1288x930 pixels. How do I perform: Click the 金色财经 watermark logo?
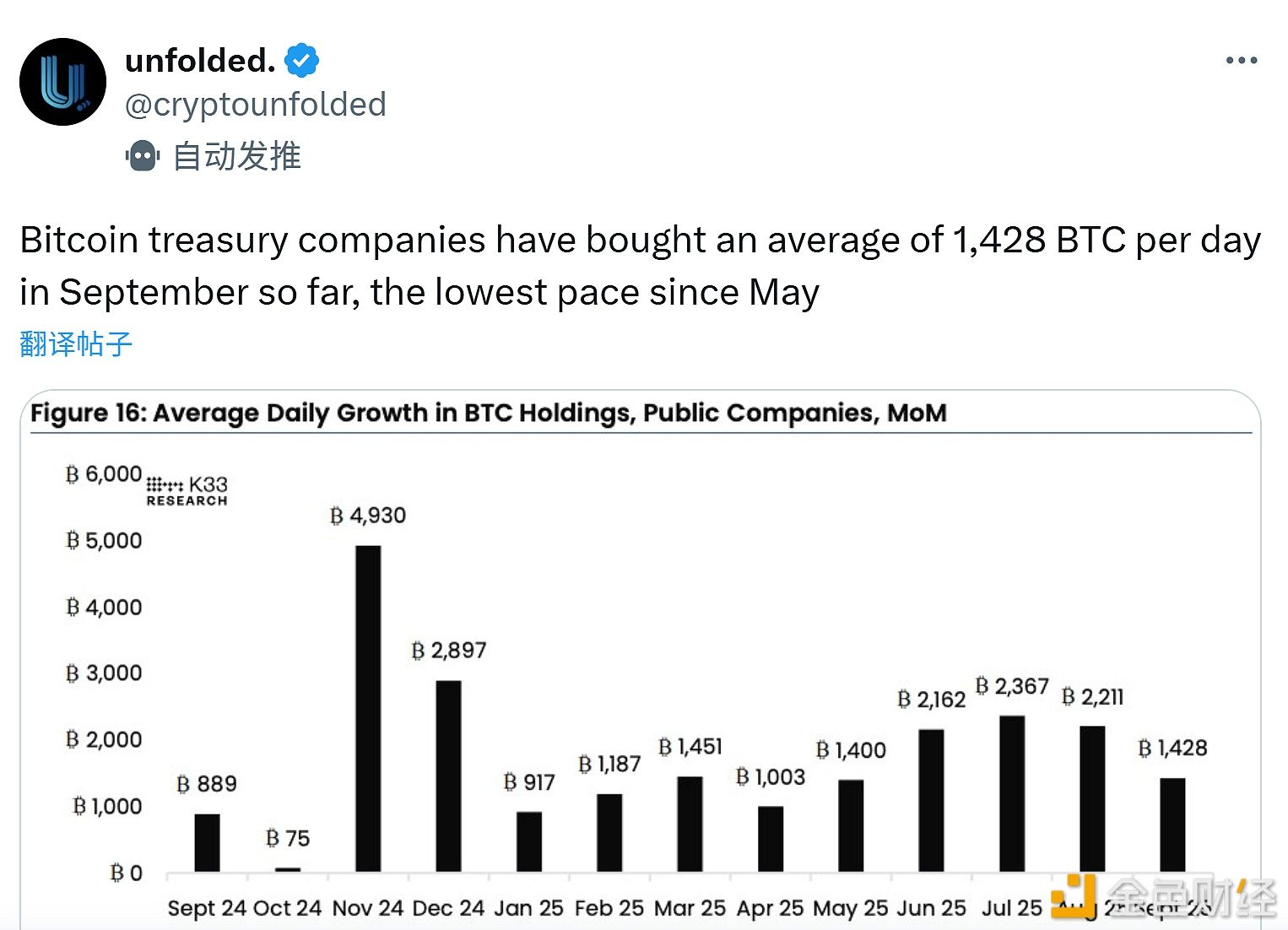pos(1164,897)
